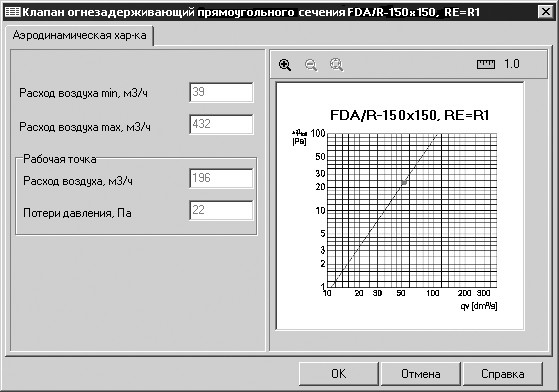Image resolution: width=559 pixels, height=392 pixels.
Task: Click the zoom to fit magnifier icon
Action: (336, 65)
